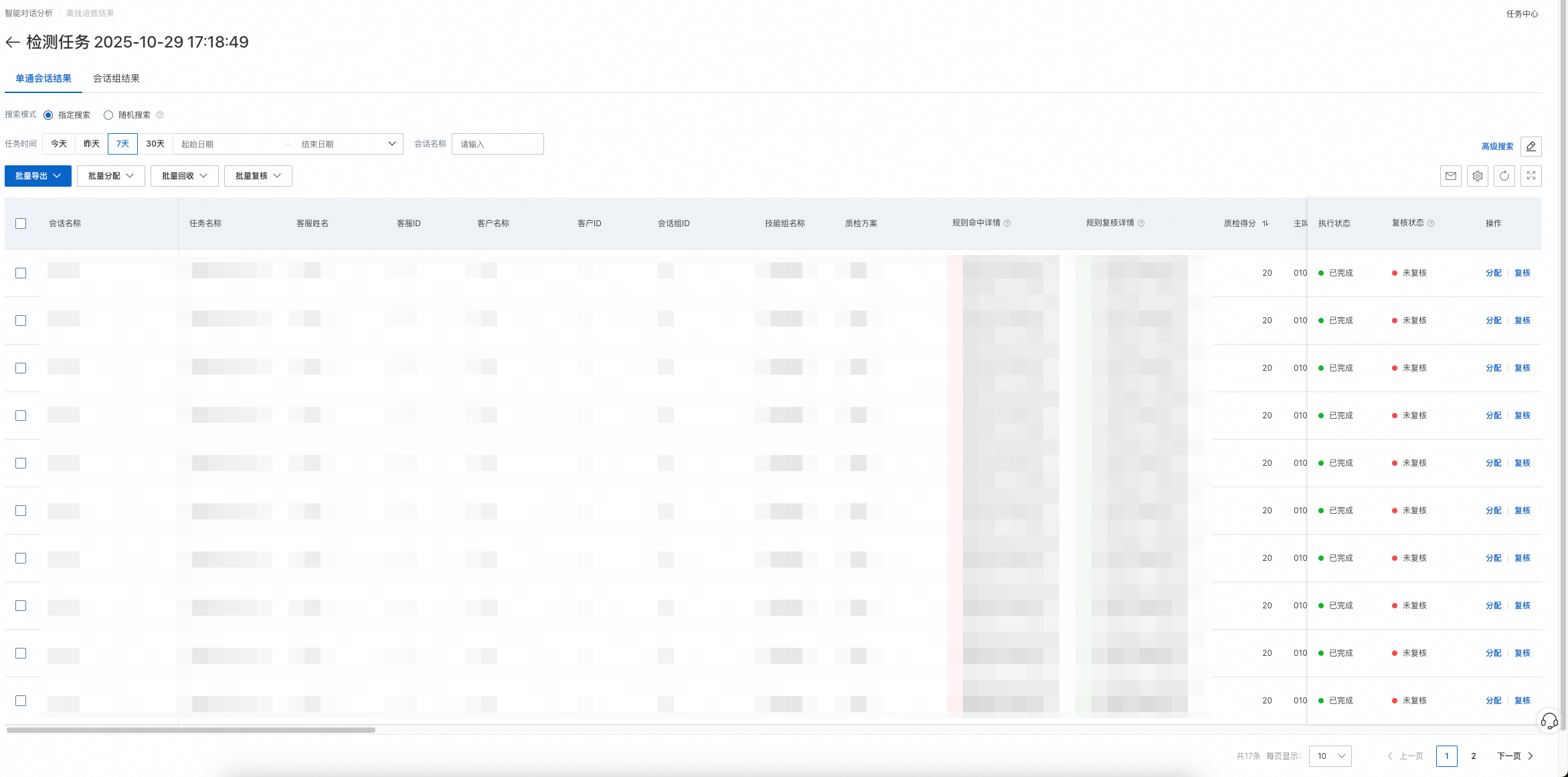Click the 质检得分 sort icon
Viewport: 1568px width, 777px height.
[x=1266, y=224]
